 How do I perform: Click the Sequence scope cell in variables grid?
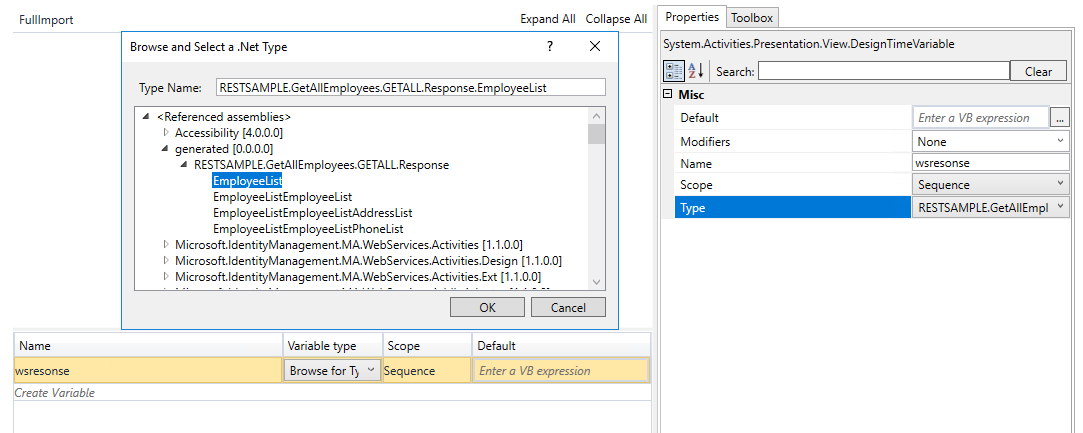click(x=427, y=370)
